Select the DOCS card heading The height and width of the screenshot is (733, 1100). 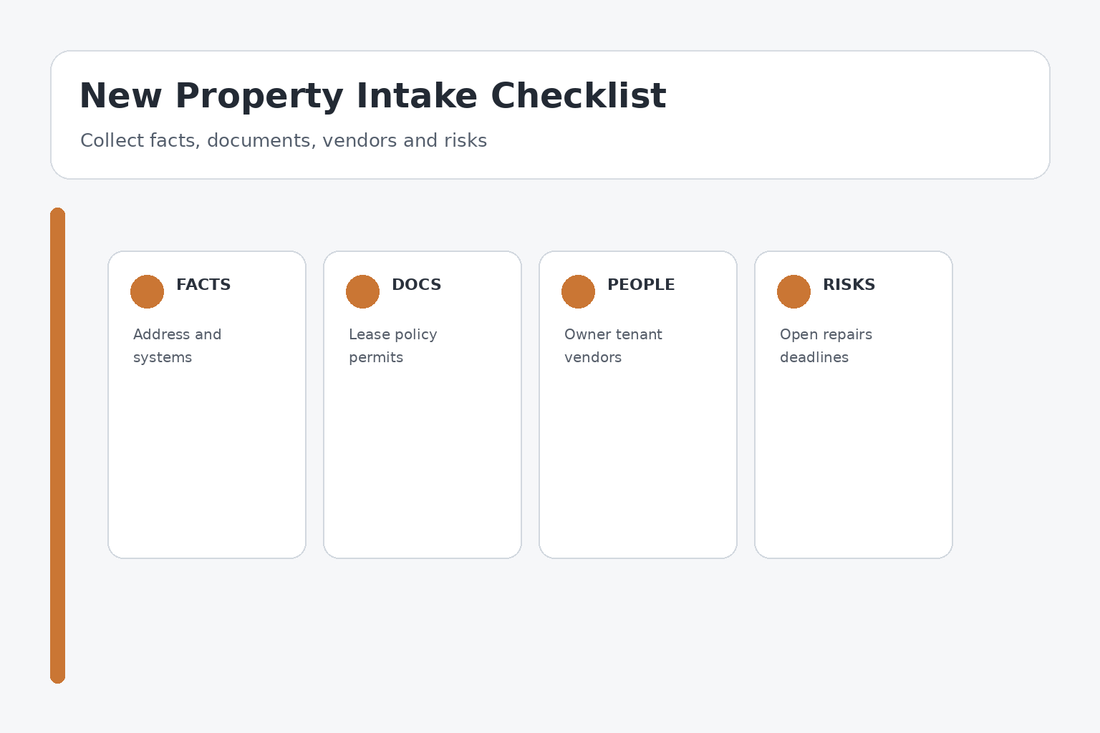(x=417, y=285)
